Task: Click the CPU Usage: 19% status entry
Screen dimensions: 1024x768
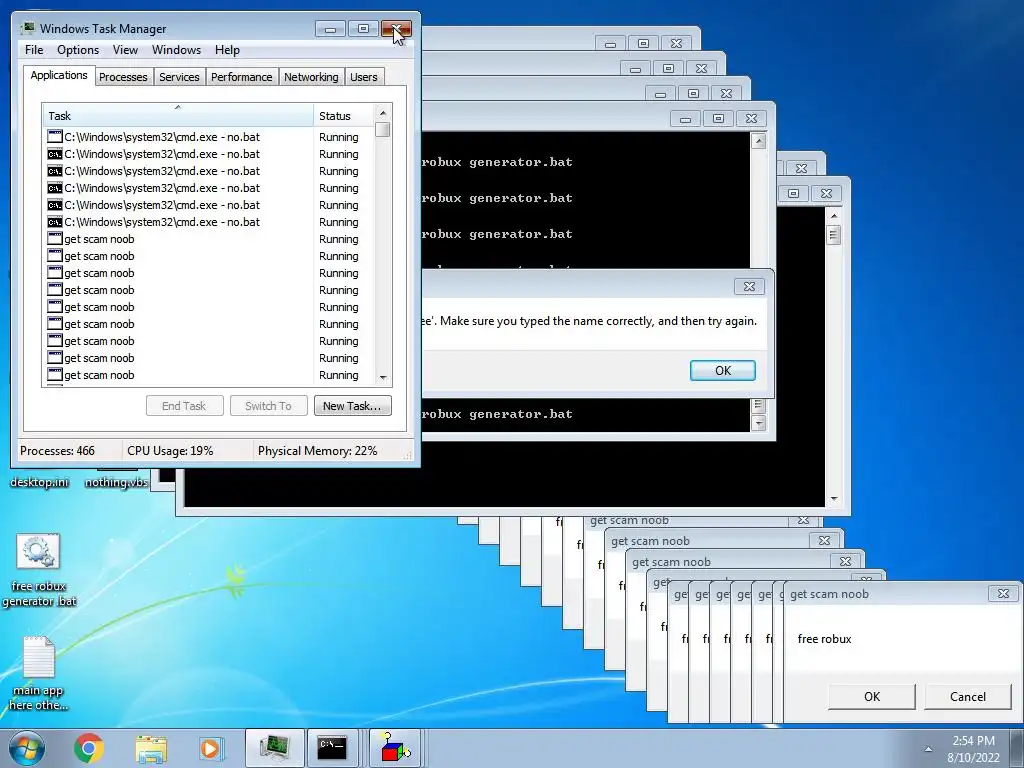Action: 170,451
